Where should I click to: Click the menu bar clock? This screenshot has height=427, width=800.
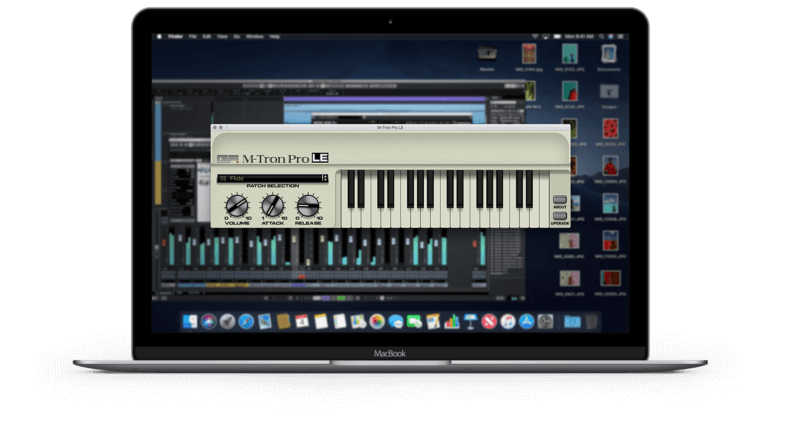pos(579,37)
